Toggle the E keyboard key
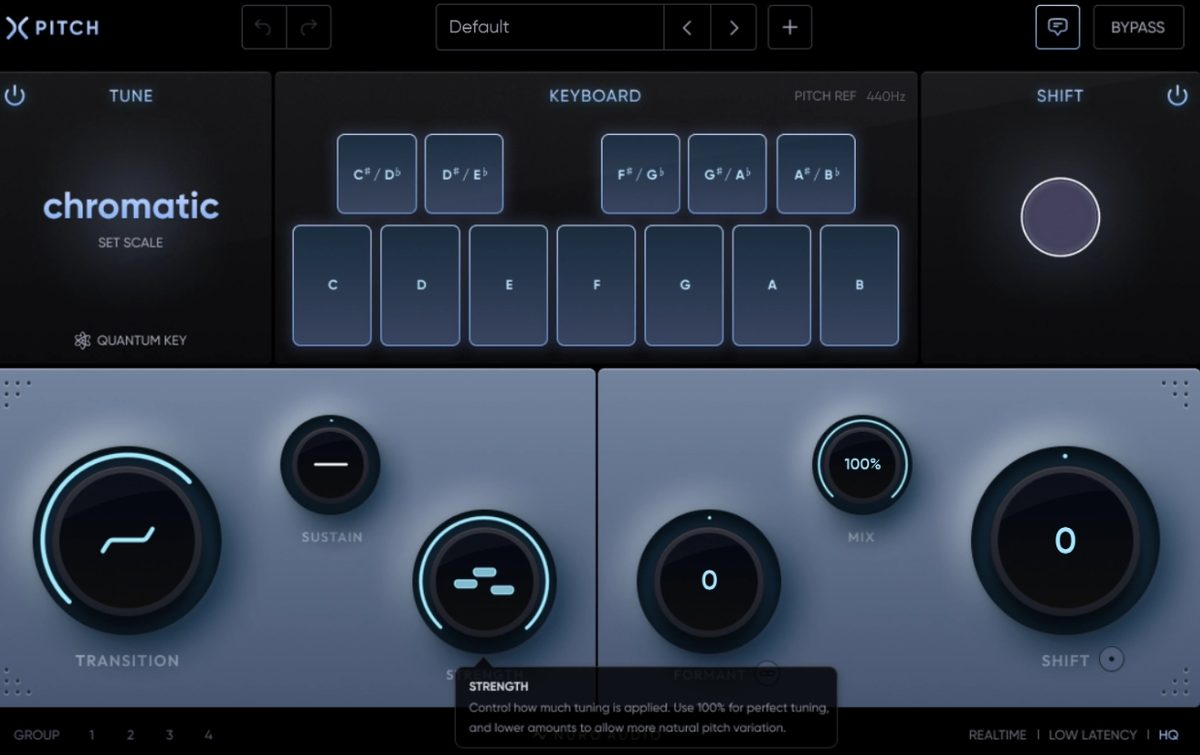The image size is (1200, 755). point(508,285)
